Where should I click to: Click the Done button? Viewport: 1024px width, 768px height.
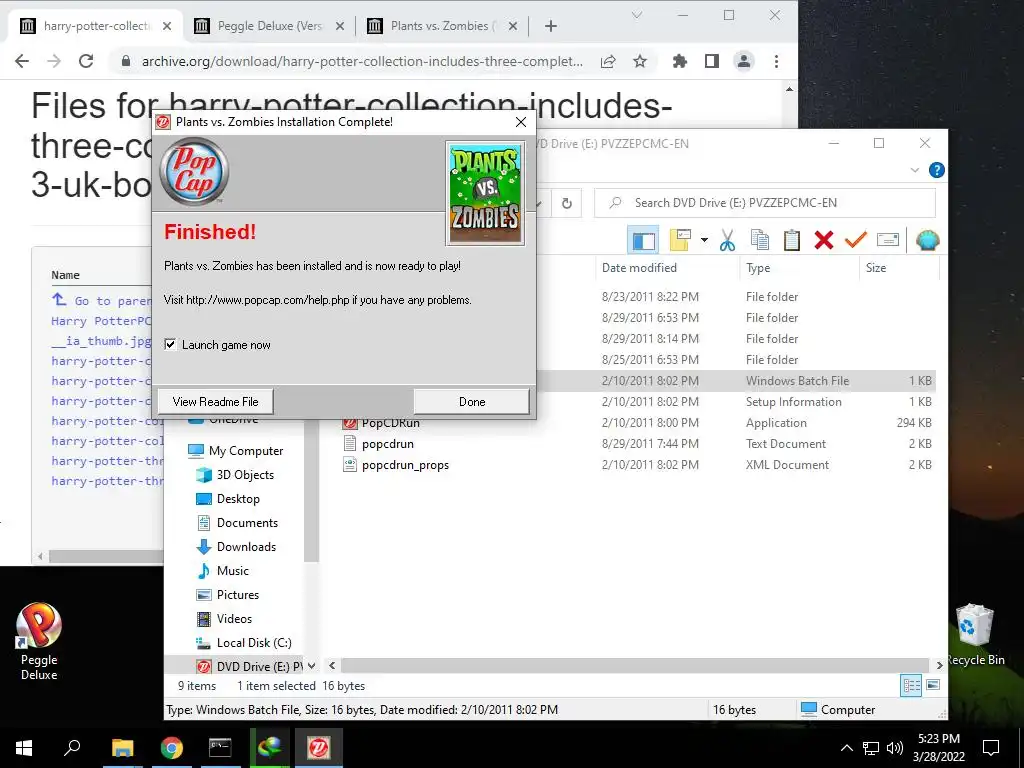point(472,402)
